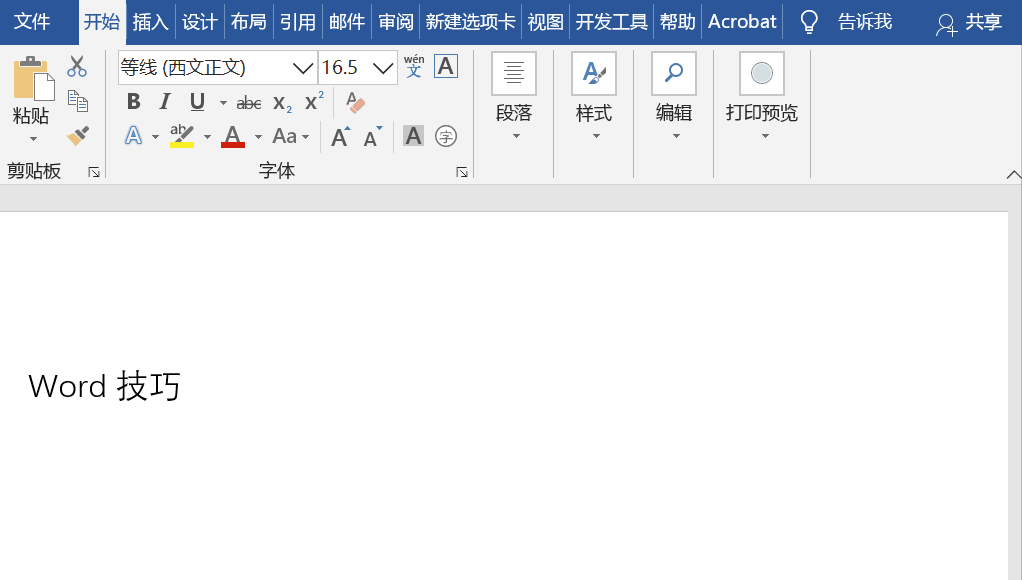This screenshot has height=580, width=1022.
Task: Toggle underline formatting
Action: coord(197,102)
